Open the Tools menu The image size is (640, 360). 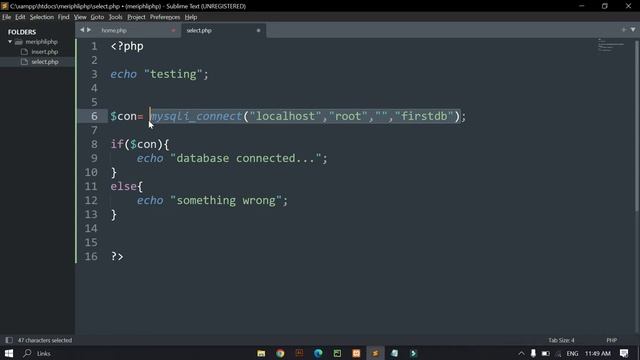pos(116,17)
